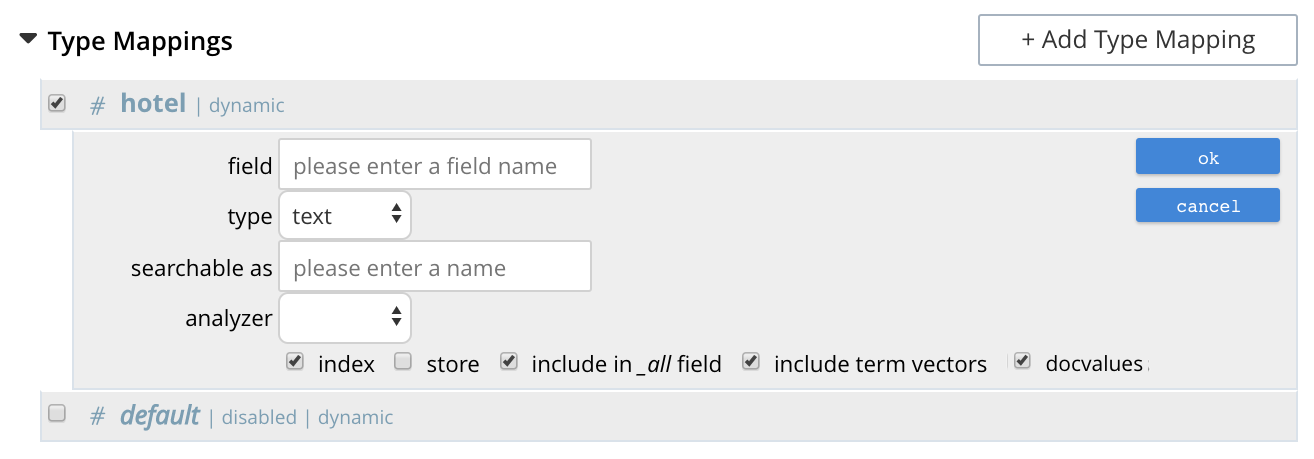Uncheck include in _all field
The width and height of the screenshot is (1314, 459).
tap(509, 362)
